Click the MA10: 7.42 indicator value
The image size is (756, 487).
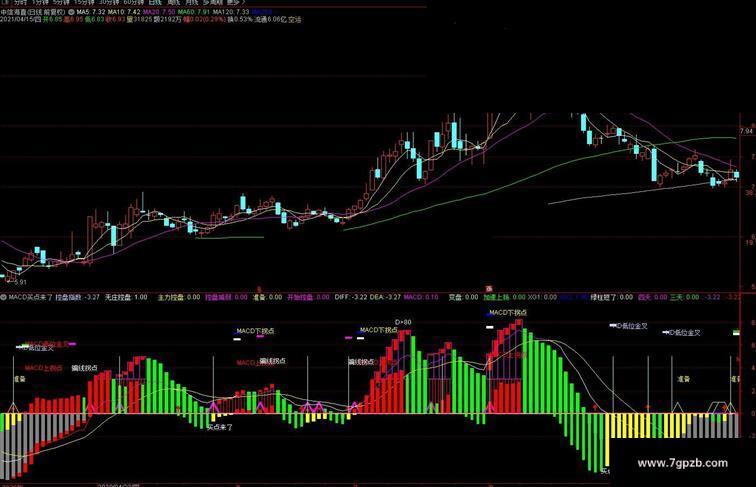tap(124, 12)
